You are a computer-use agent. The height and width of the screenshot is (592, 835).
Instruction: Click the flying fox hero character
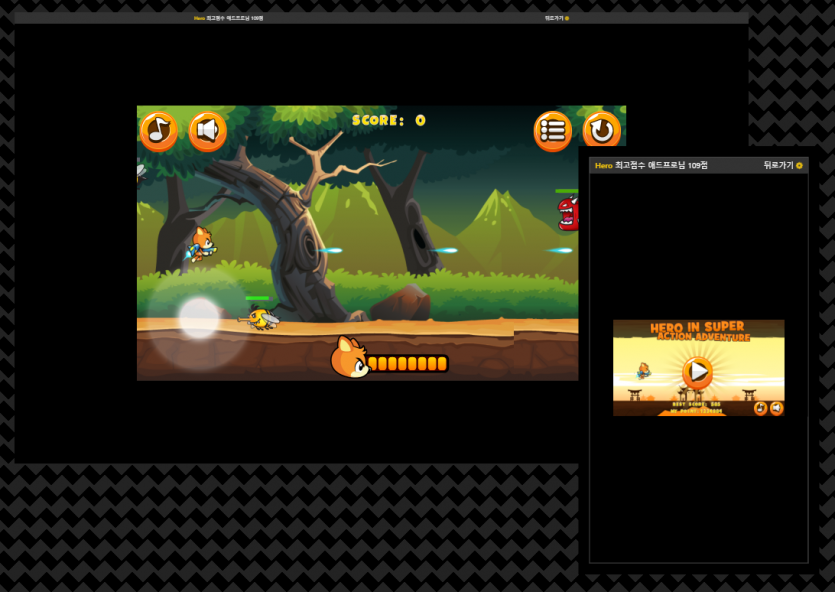[201, 244]
